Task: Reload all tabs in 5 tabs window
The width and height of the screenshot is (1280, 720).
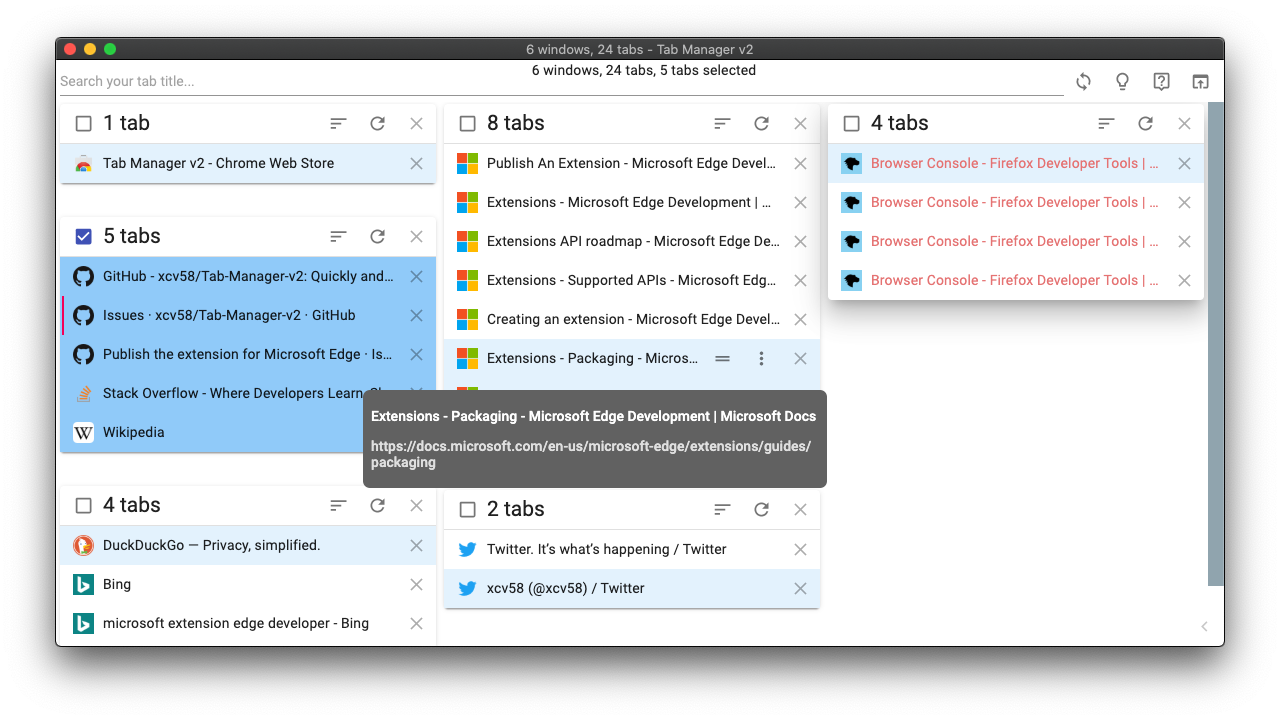Action: point(378,237)
